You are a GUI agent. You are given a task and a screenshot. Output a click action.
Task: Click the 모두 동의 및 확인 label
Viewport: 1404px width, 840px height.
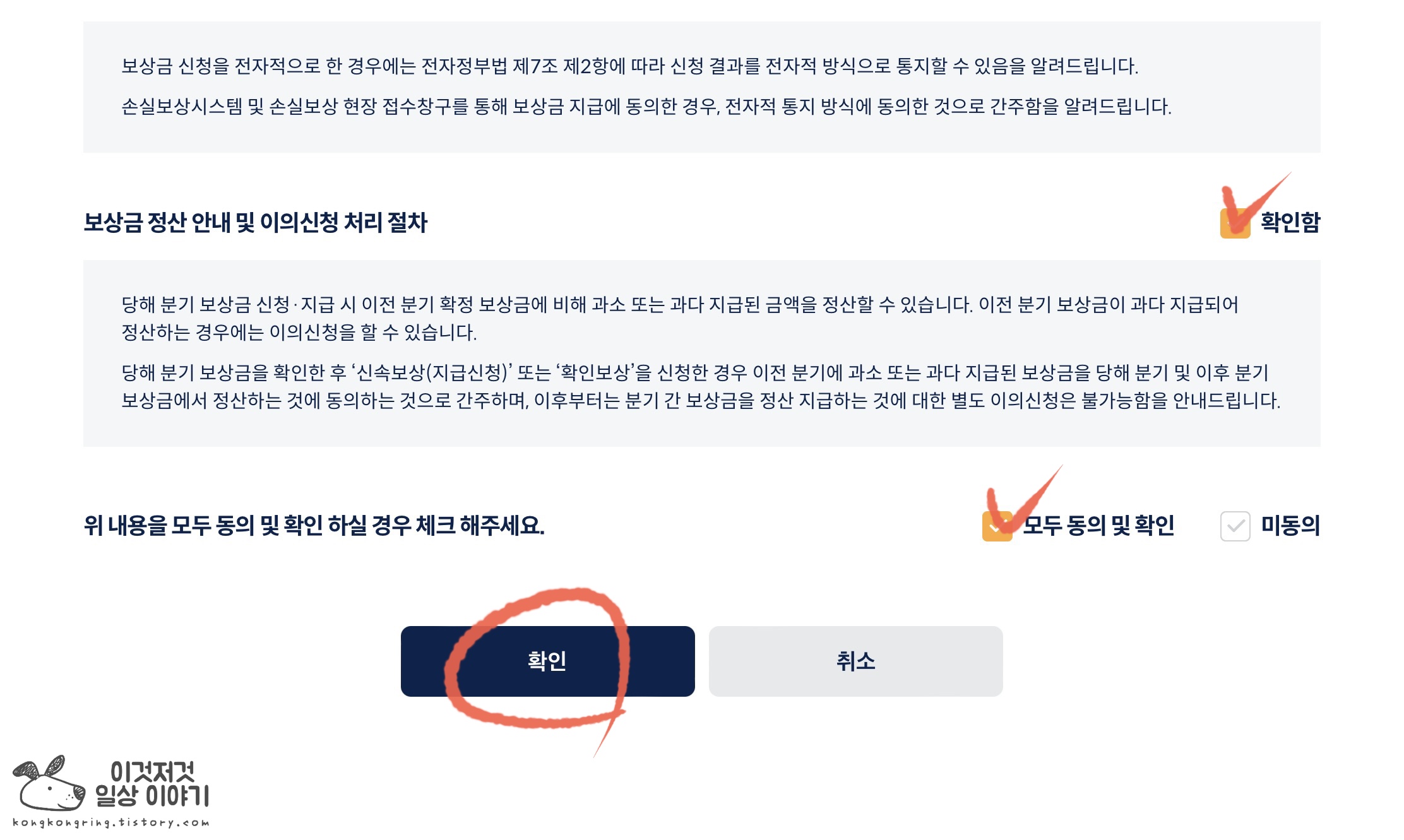(x=1098, y=525)
